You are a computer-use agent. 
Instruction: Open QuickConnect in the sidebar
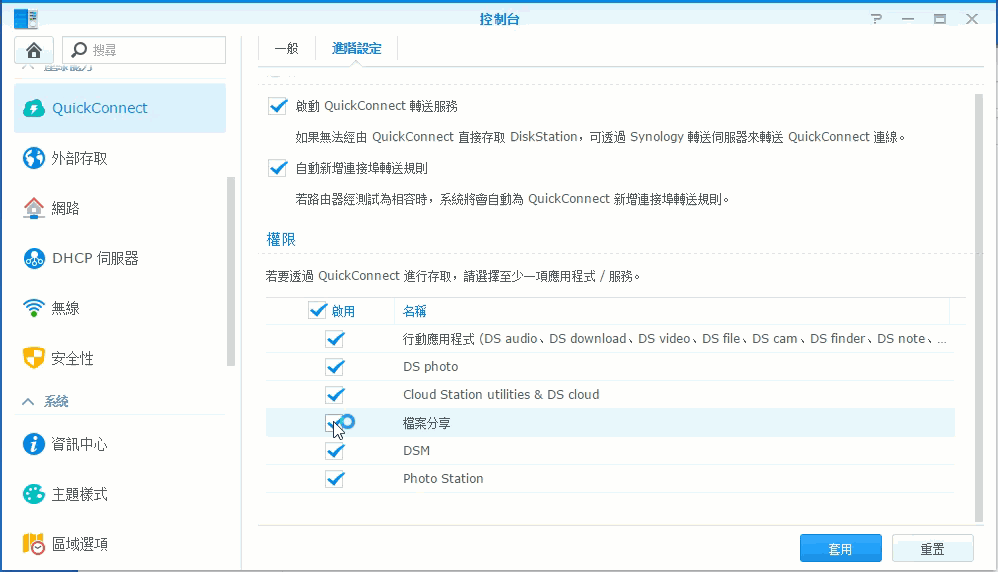click(x=100, y=108)
